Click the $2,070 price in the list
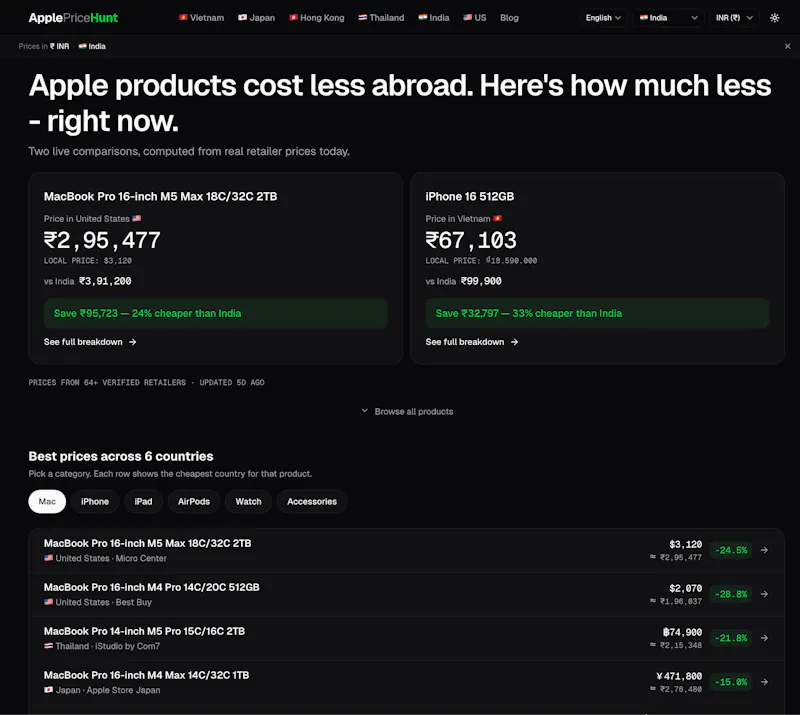800x715 pixels. [x=685, y=588]
